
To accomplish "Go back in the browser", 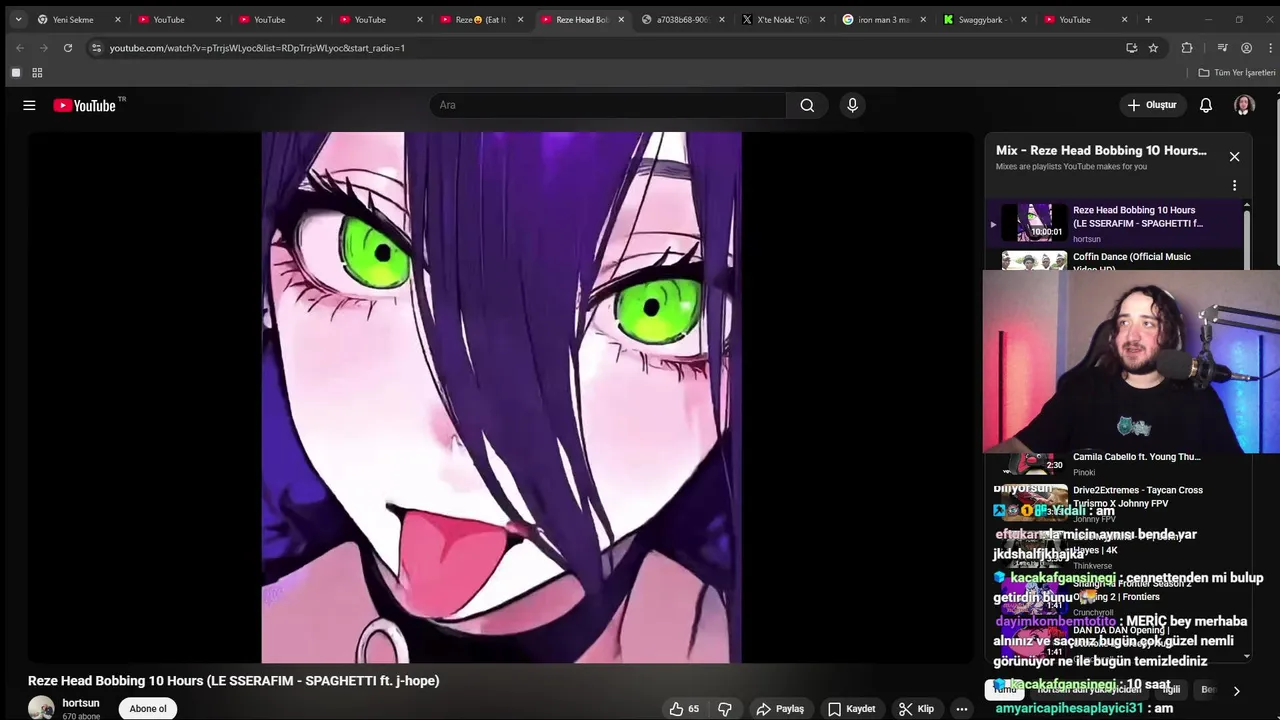I will pyautogui.click(x=19, y=48).
